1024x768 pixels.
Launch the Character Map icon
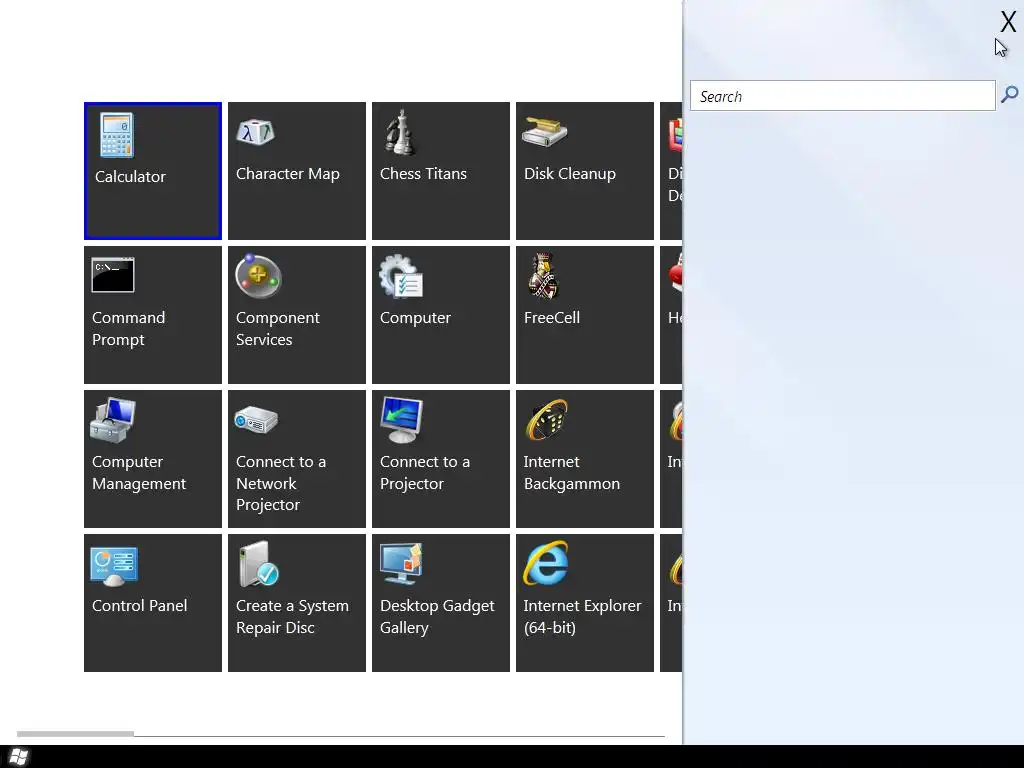coord(255,133)
